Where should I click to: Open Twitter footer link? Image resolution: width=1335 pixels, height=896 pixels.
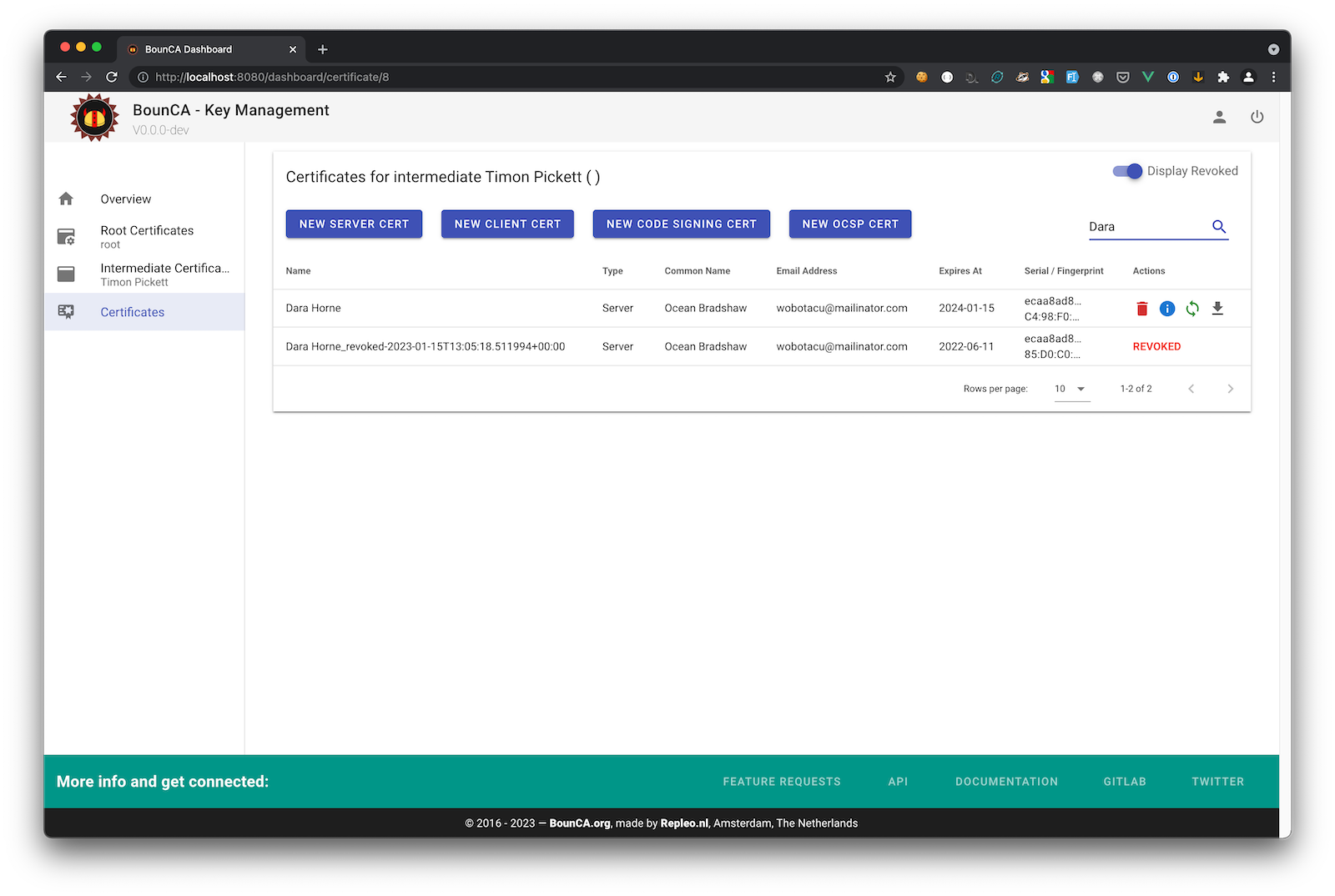click(x=1217, y=782)
